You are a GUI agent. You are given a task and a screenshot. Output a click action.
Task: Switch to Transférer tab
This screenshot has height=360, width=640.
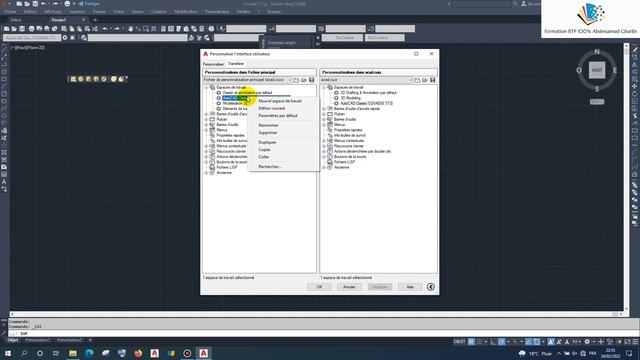236,64
